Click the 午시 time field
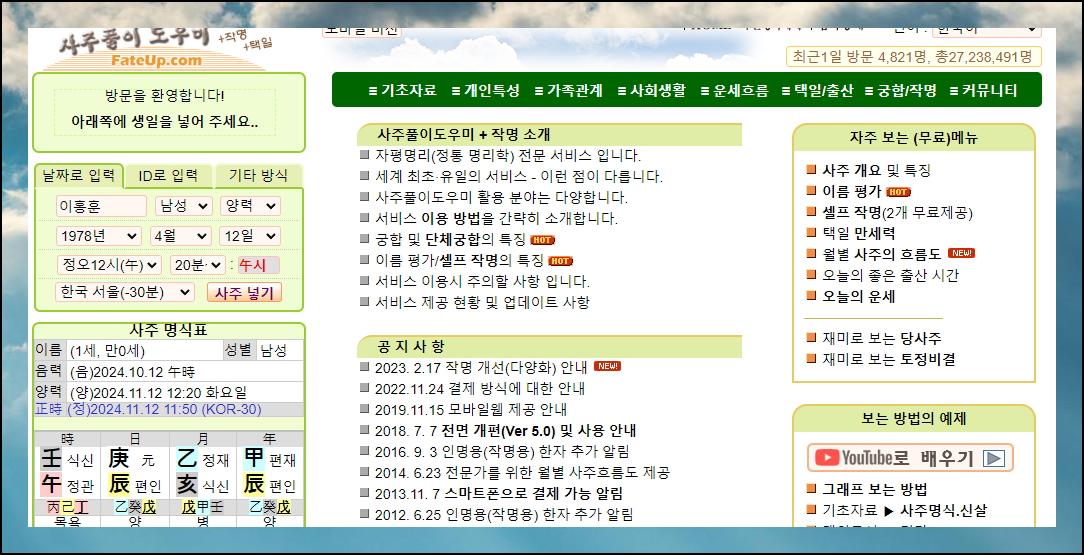 [259, 265]
